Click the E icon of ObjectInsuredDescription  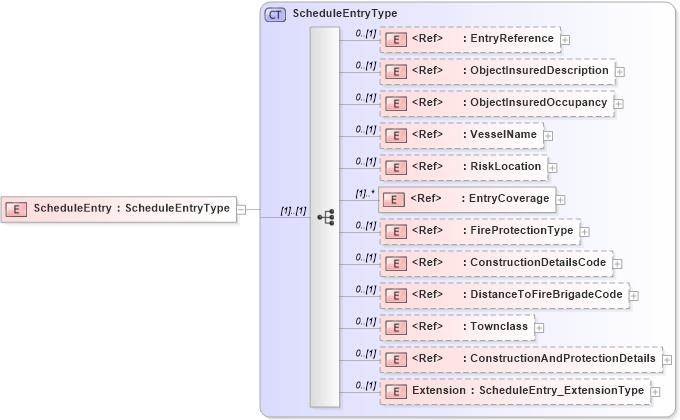pyautogui.click(x=396, y=72)
